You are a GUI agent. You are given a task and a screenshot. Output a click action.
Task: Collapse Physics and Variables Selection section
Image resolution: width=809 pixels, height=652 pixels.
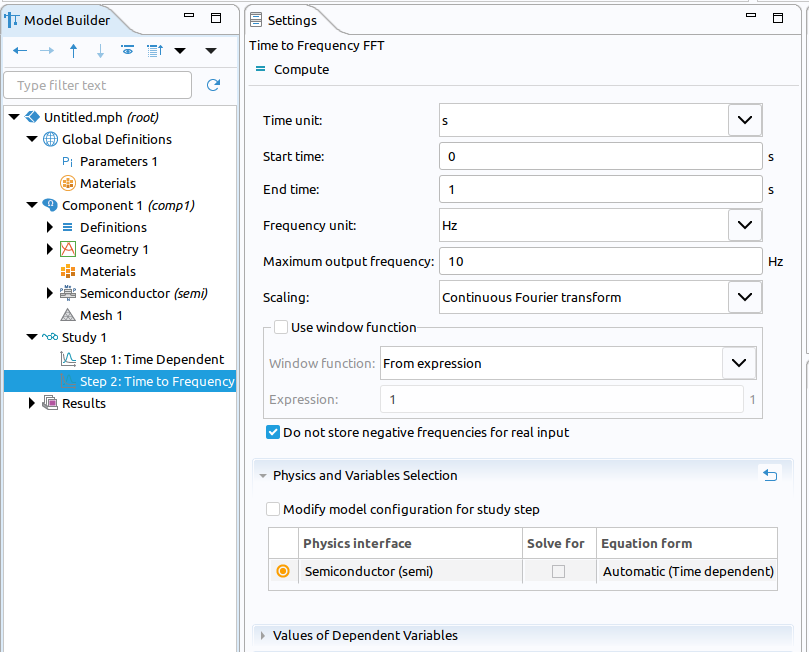[263, 476]
